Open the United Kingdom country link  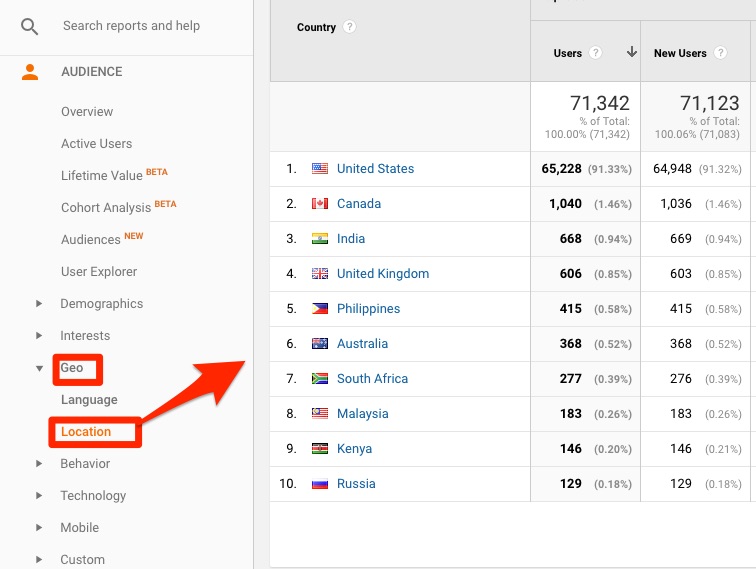coord(383,273)
